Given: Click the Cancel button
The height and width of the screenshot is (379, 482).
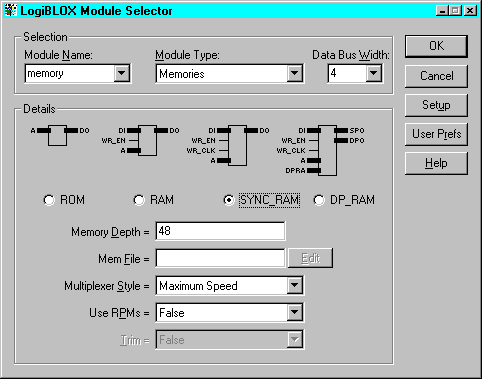Looking at the screenshot, I should point(436,76).
